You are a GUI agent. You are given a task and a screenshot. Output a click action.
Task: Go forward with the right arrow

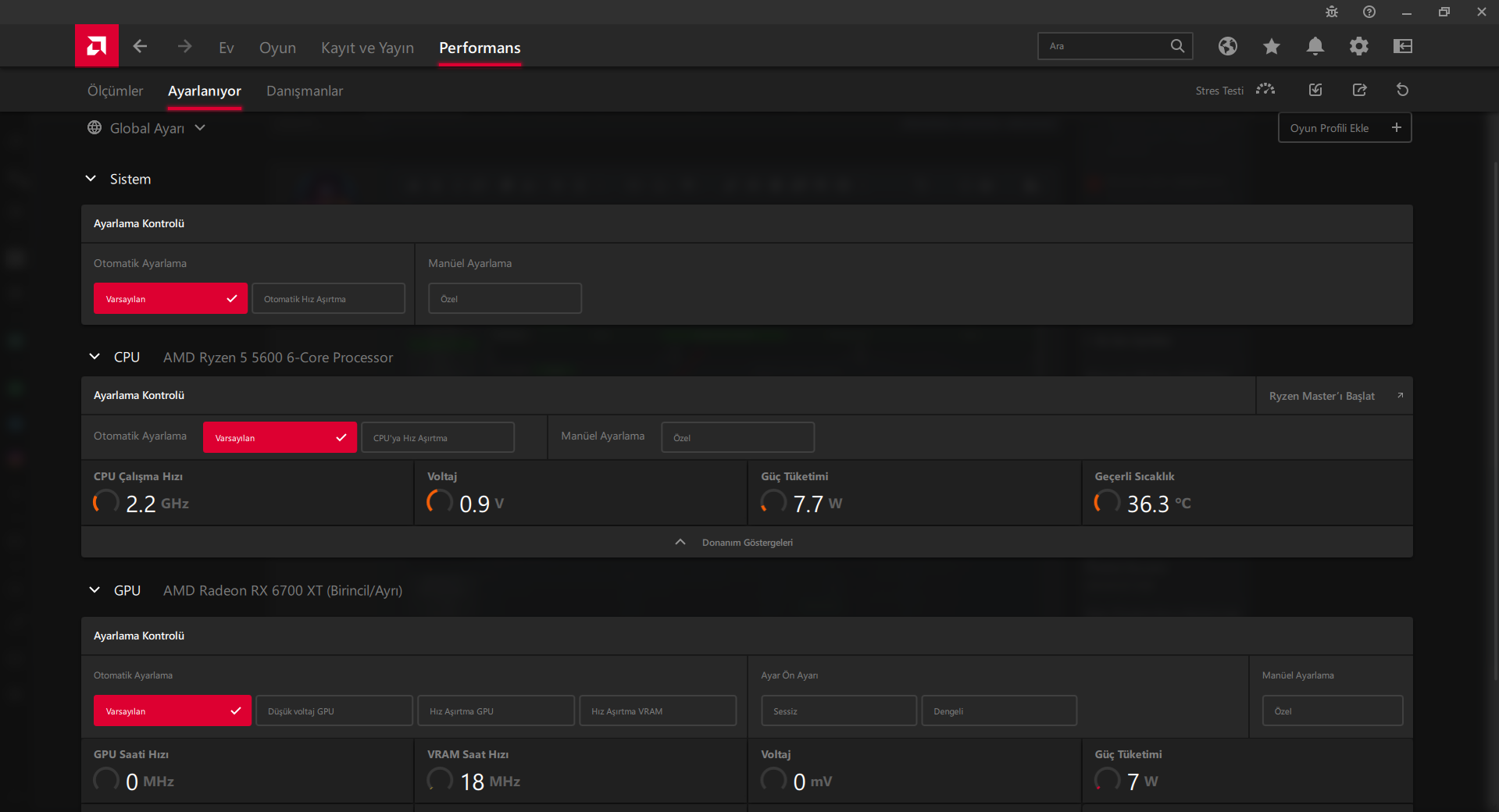coord(184,47)
